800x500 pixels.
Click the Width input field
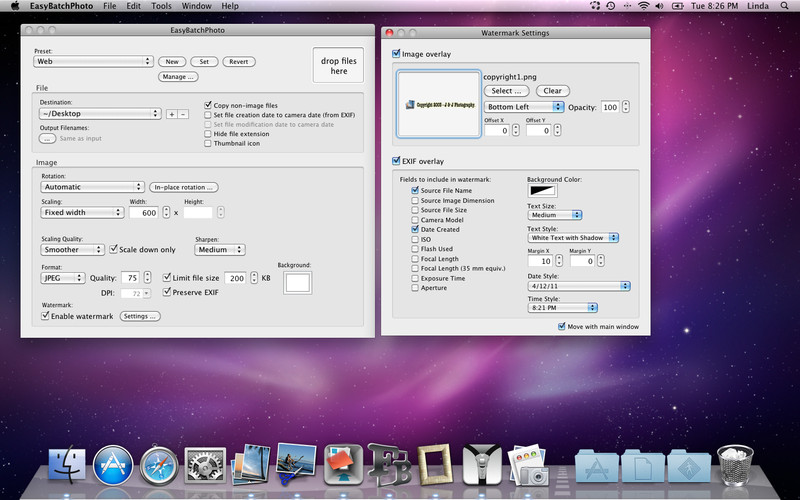143,212
